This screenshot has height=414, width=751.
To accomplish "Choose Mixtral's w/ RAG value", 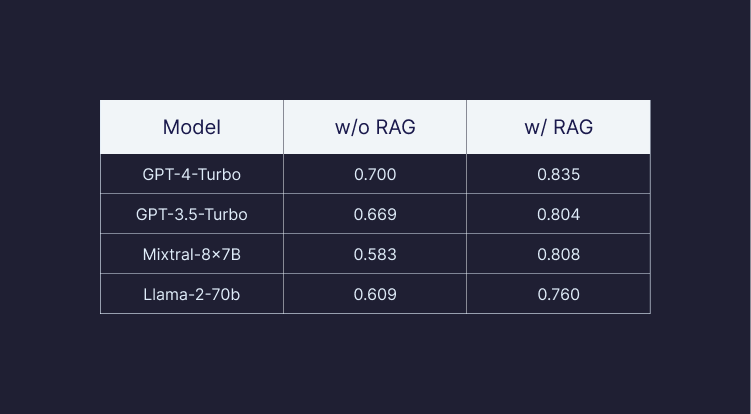I will tap(558, 254).
